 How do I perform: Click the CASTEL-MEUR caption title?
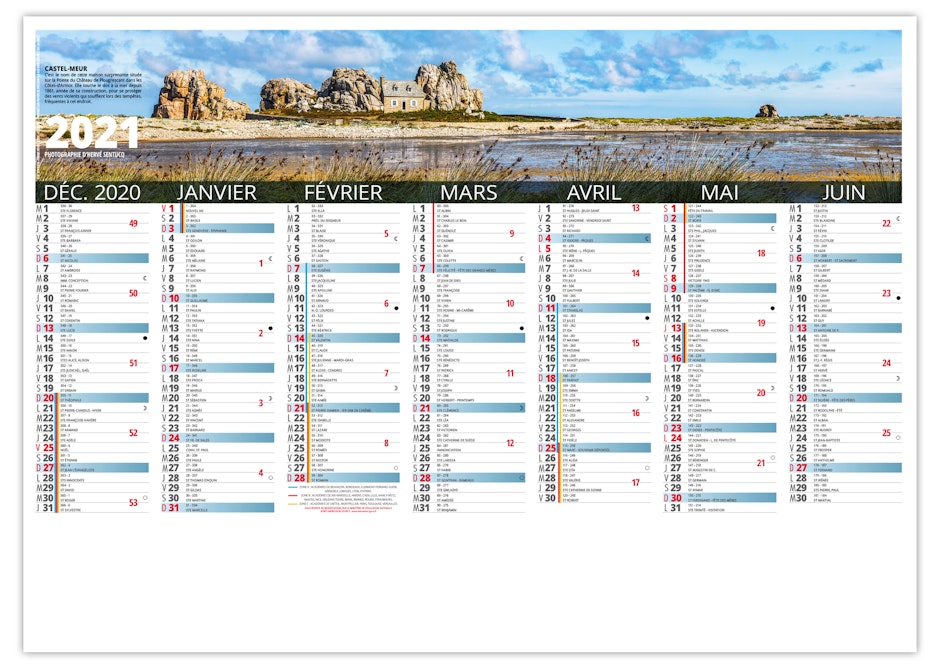pyautogui.click(x=65, y=69)
